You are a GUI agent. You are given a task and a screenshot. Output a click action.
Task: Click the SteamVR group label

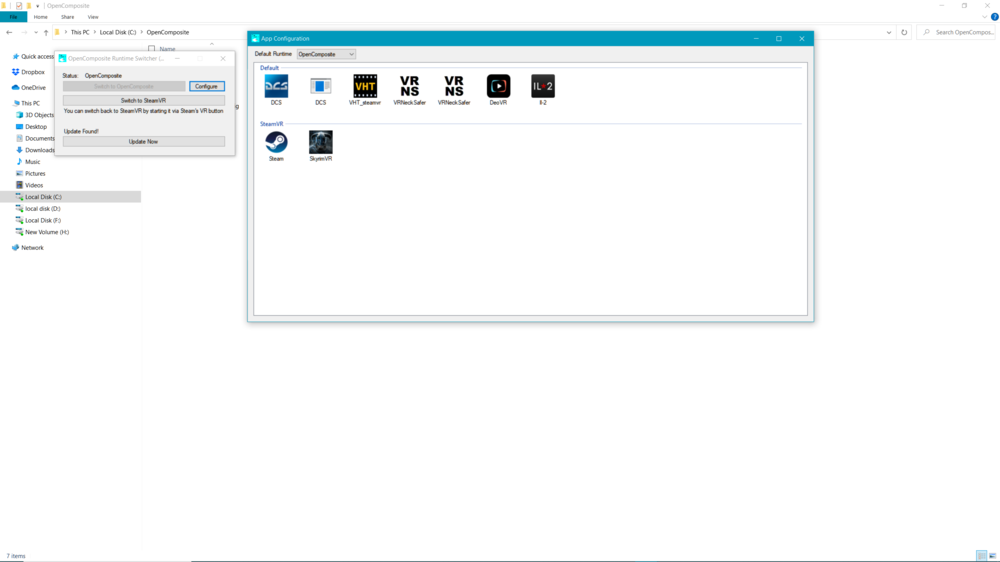pos(271,124)
